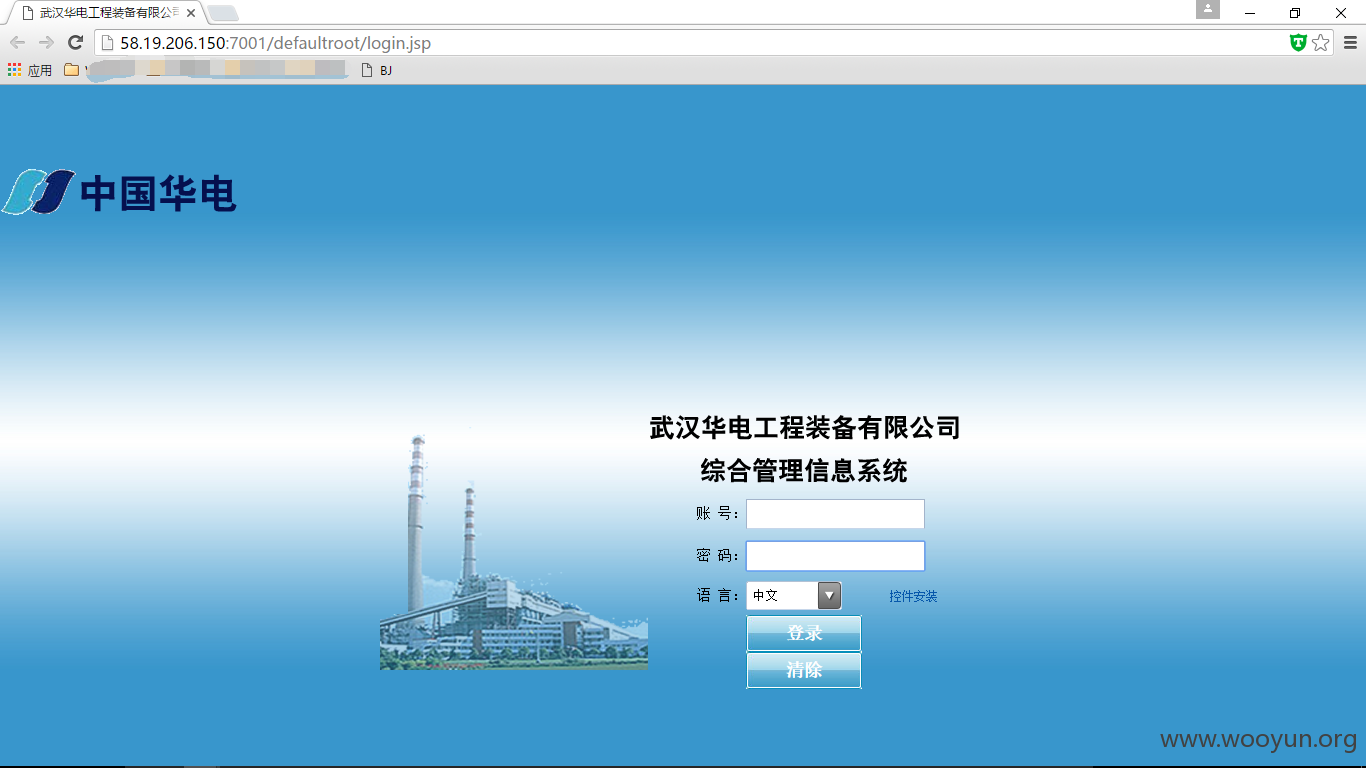The height and width of the screenshot is (768, 1366).
Task: Restore down the browser window
Action: coord(1295,13)
